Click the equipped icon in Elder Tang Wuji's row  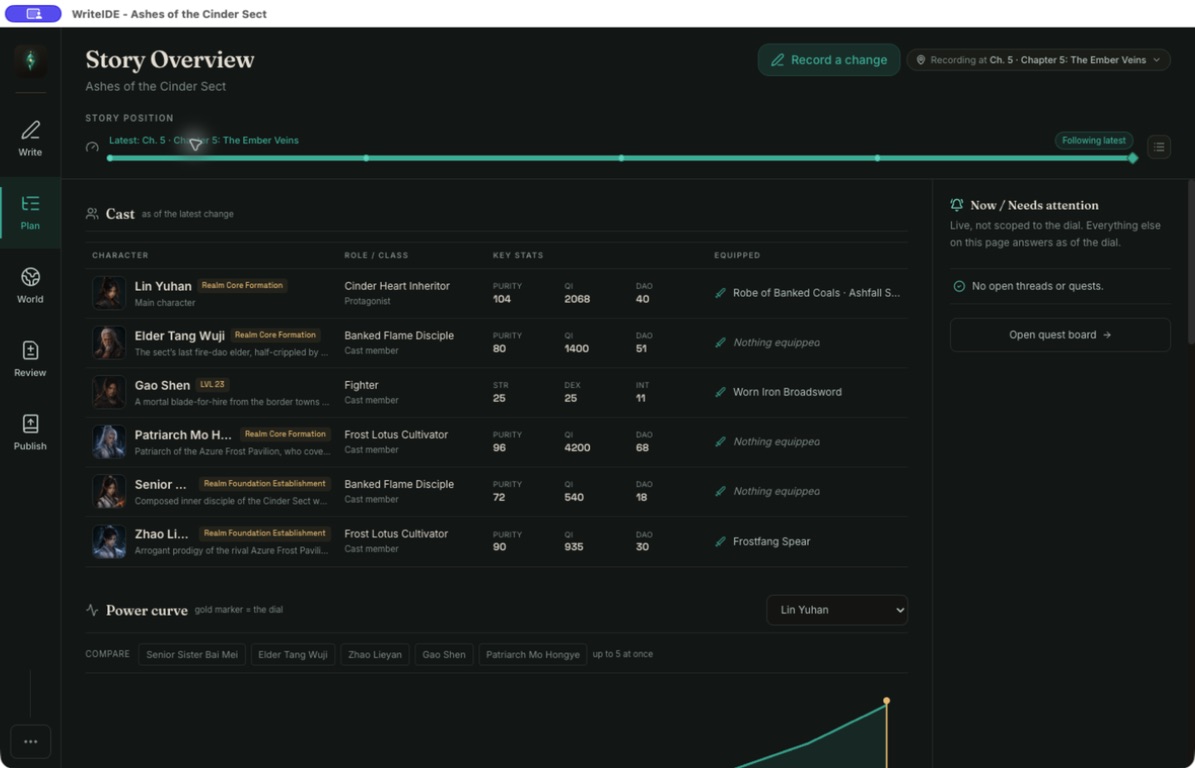tap(720, 343)
